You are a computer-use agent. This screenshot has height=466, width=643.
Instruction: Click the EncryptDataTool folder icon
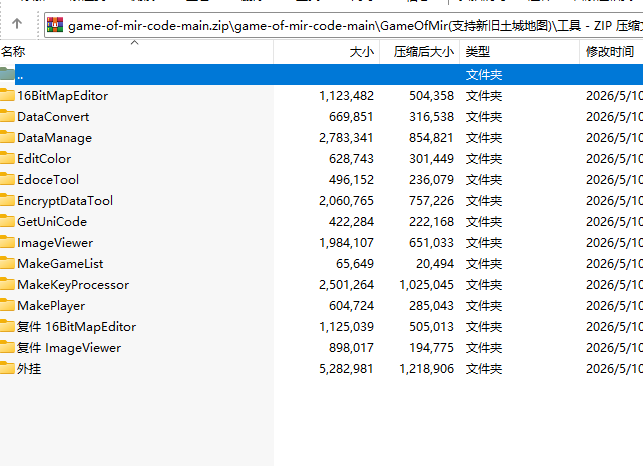[x=7, y=200]
